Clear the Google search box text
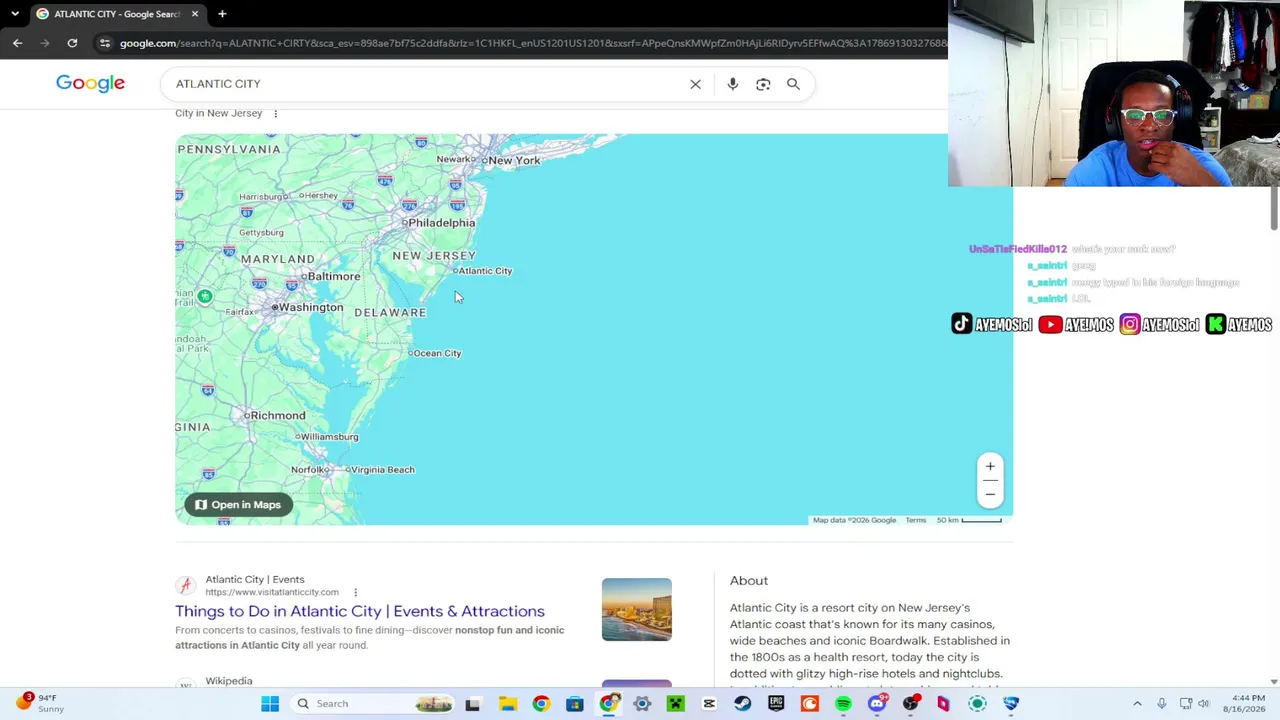This screenshot has height=720, width=1280. tap(695, 84)
